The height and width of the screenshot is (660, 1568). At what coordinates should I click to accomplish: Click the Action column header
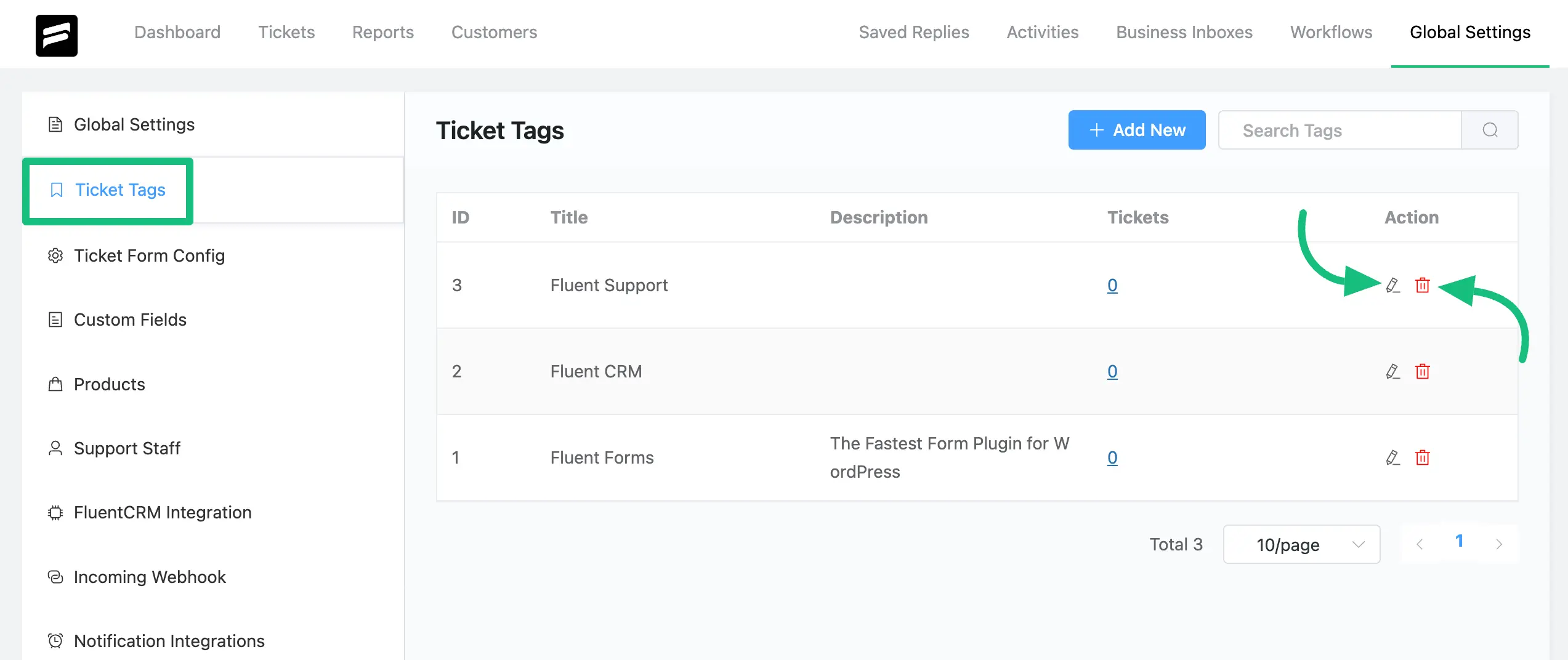(1412, 217)
